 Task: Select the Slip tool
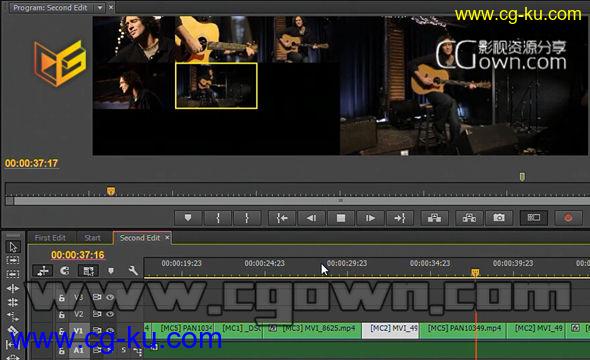[x=12, y=344]
